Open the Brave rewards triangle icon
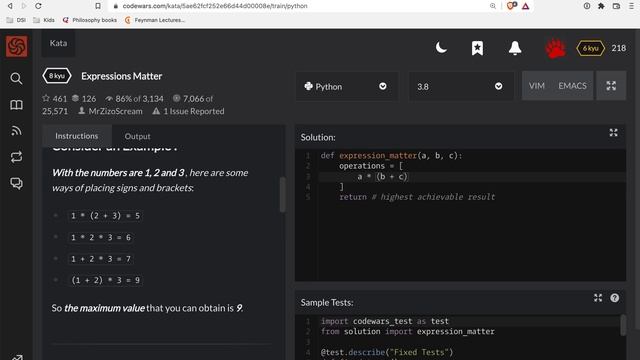 pyautogui.click(x=526, y=6)
